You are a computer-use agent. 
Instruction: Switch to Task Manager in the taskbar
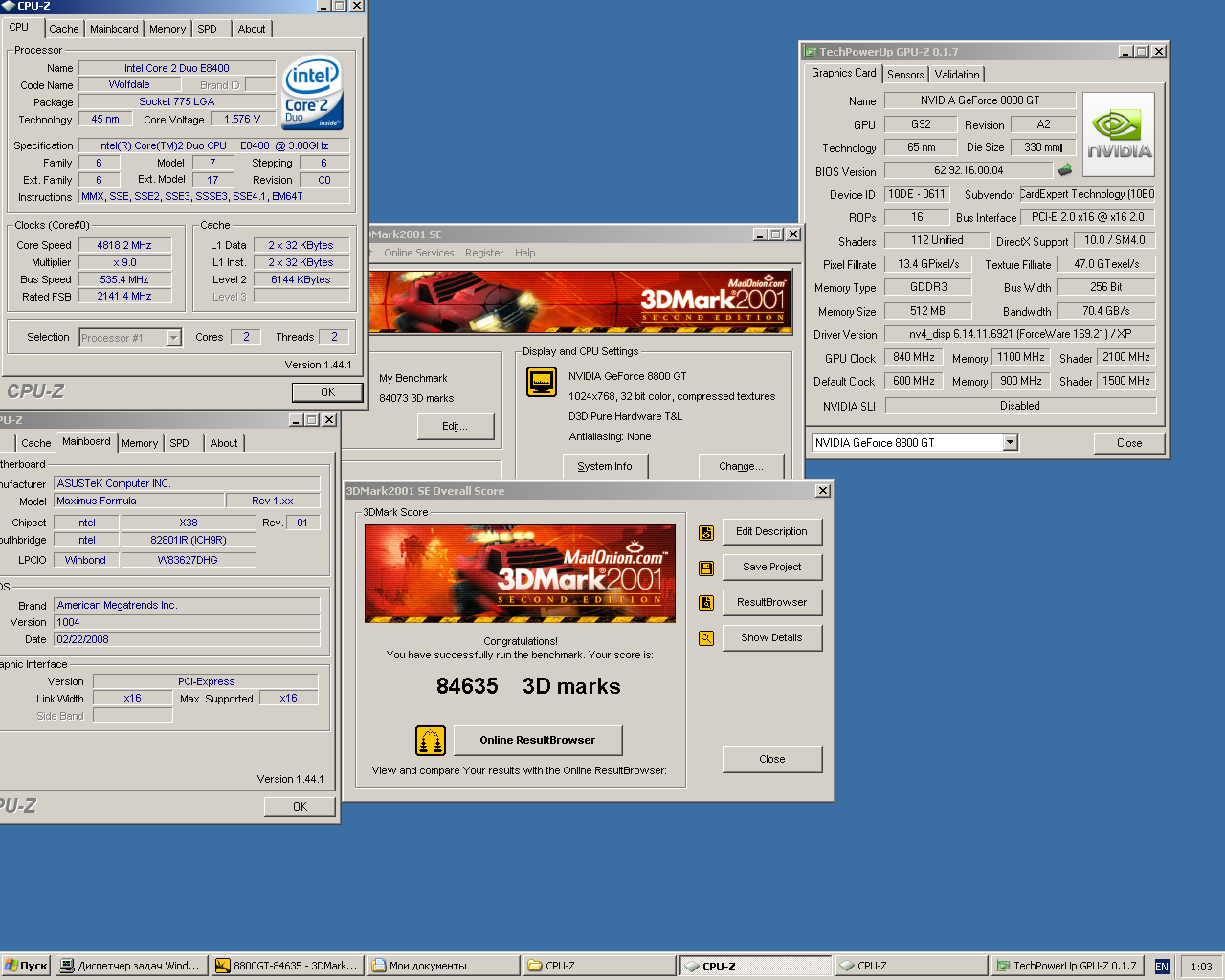point(131,966)
